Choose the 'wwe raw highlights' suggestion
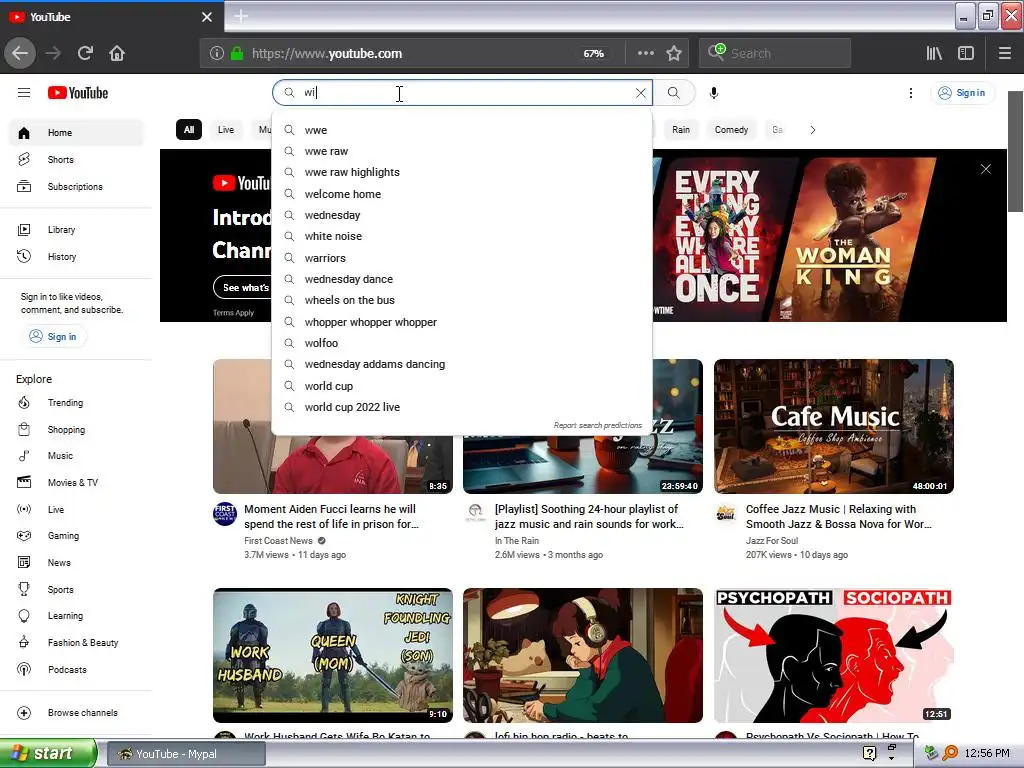Viewport: 1024px width, 768px height. pyautogui.click(x=462, y=172)
